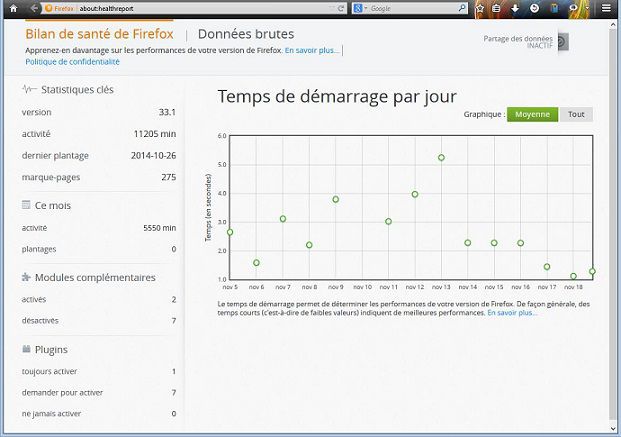Viewport: 621px width, 437px height.
Task: Click the nov 11 data point
Action: tap(389, 221)
